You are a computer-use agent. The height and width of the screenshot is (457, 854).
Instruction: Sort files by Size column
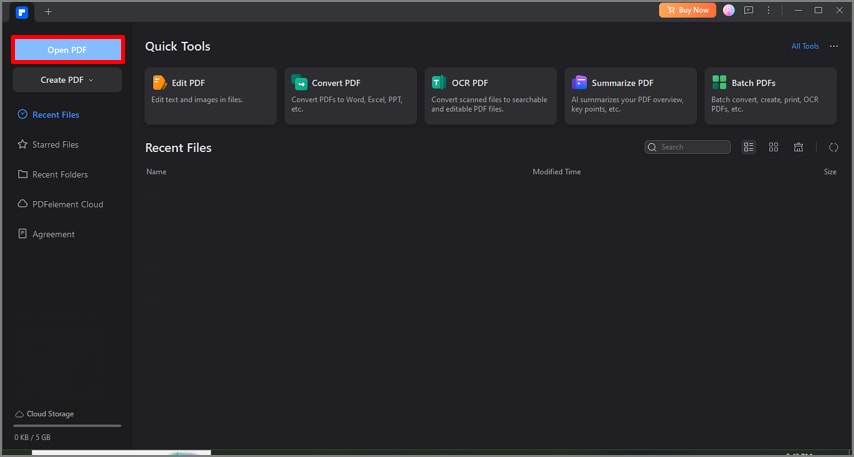click(x=830, y=172)
